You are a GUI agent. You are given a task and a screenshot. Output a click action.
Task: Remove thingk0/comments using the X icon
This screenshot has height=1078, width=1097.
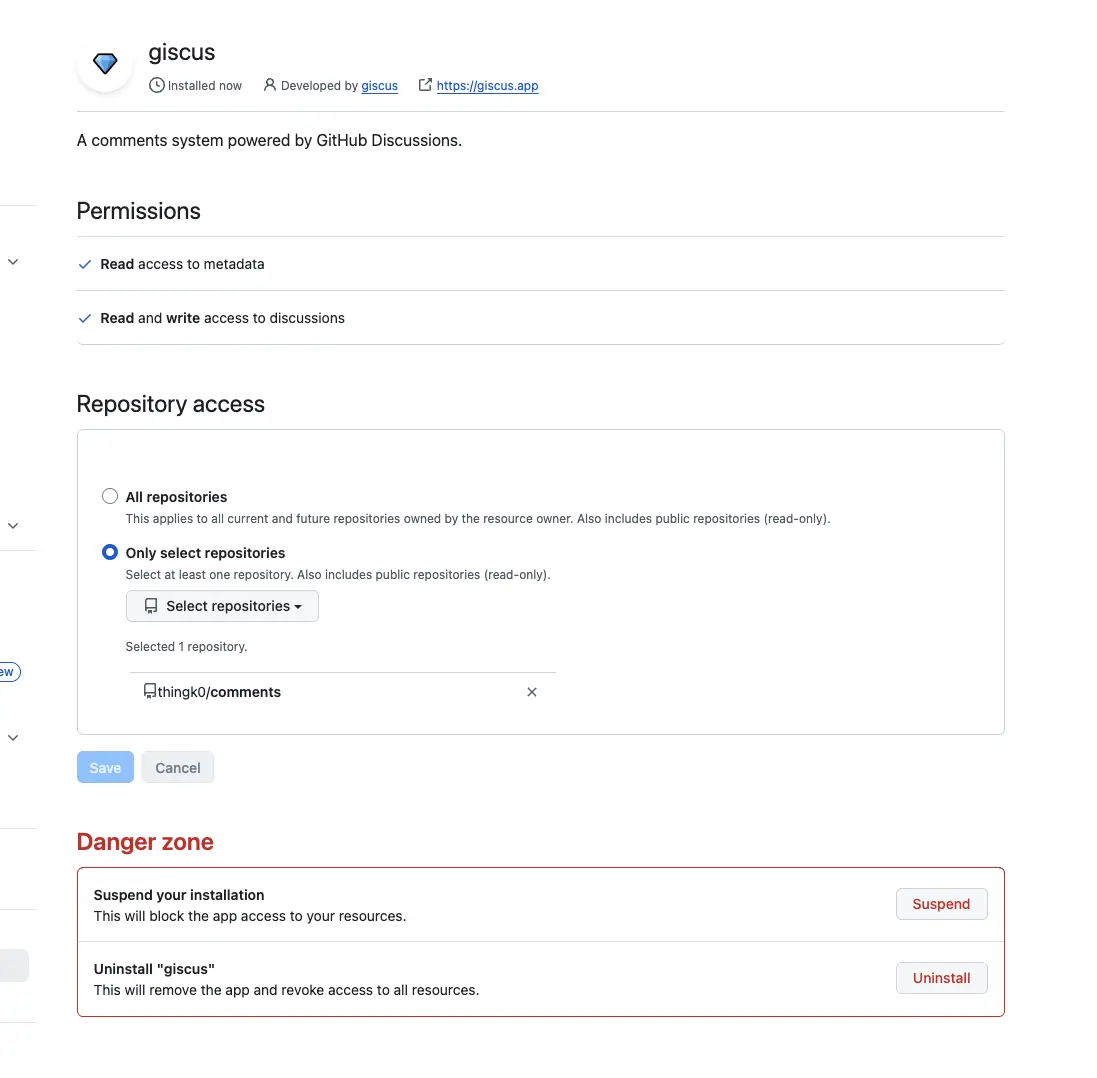532,692
